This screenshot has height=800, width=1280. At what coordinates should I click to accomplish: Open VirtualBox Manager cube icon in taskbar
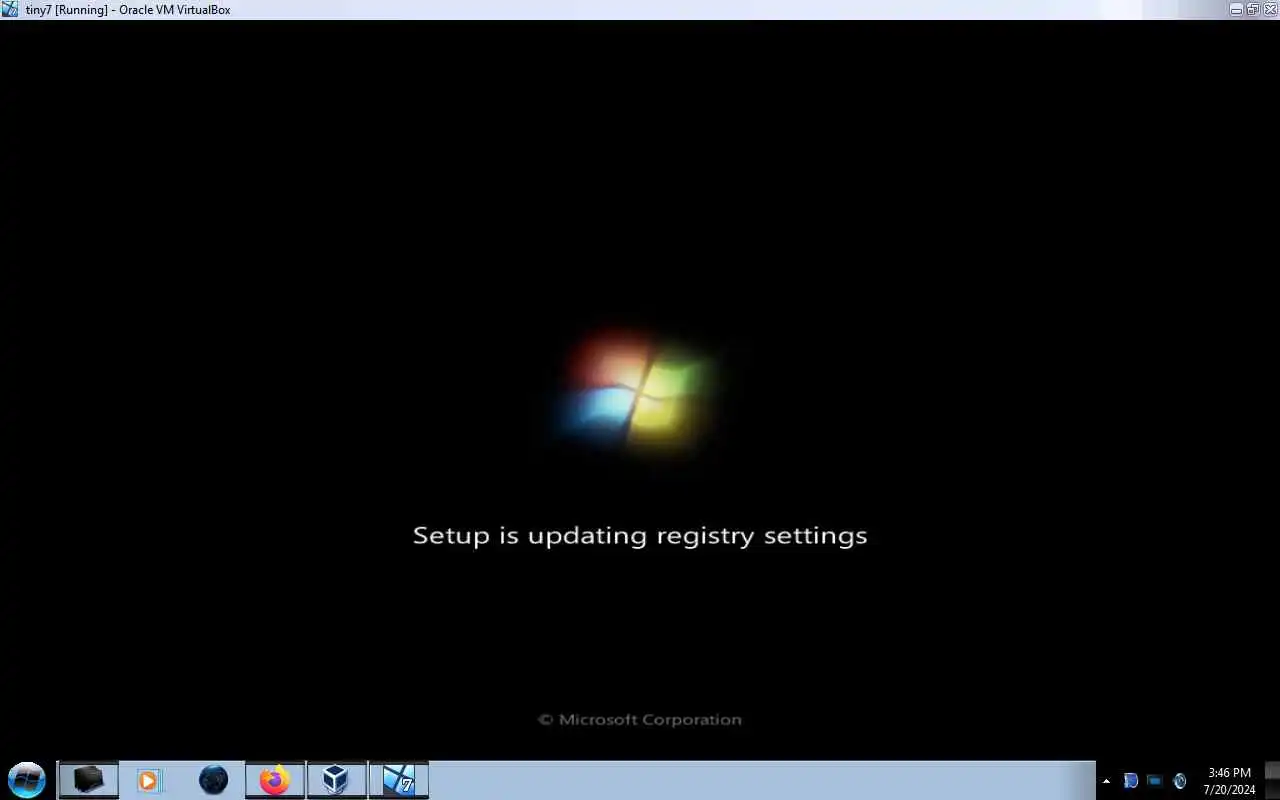pyautogui.click(x=336, y=780)
